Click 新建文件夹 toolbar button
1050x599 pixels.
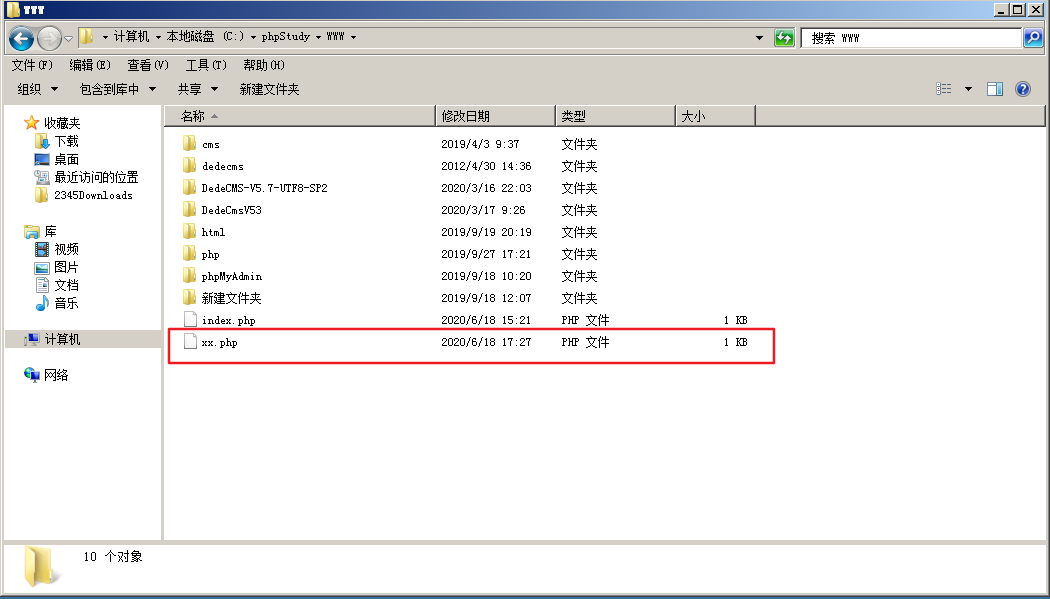click(269, 89)
